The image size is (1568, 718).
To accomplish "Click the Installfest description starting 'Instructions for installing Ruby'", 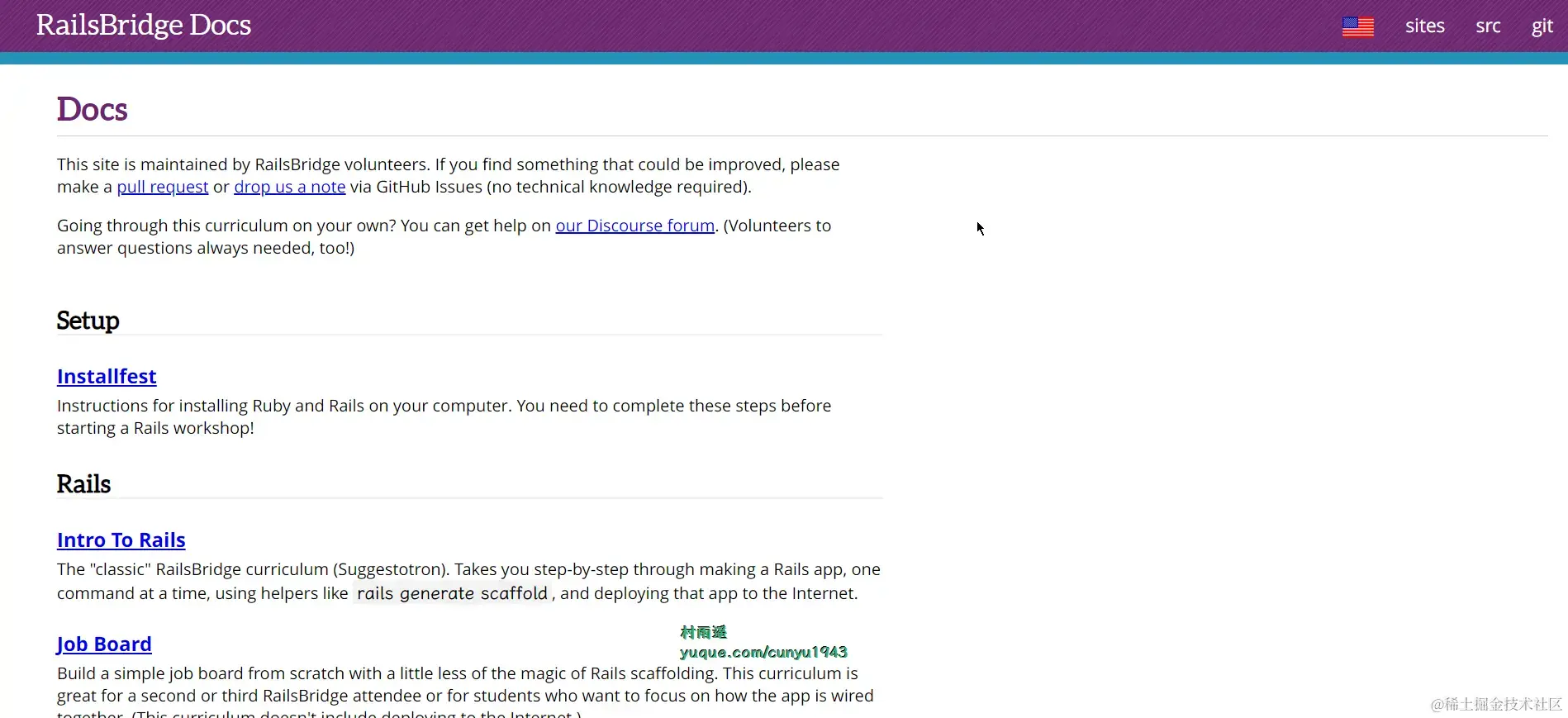I will click(444, 416).
